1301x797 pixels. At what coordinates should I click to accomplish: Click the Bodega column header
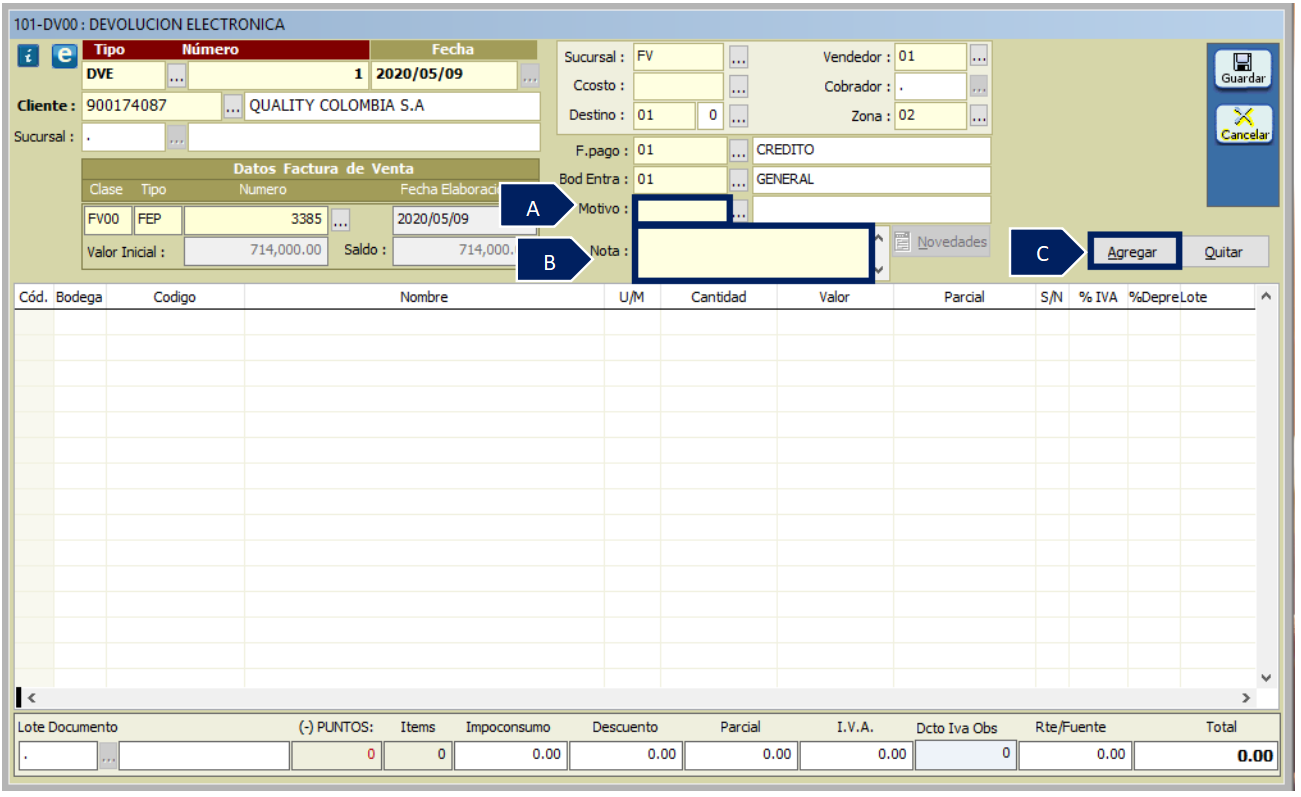[x=79, y=297]
